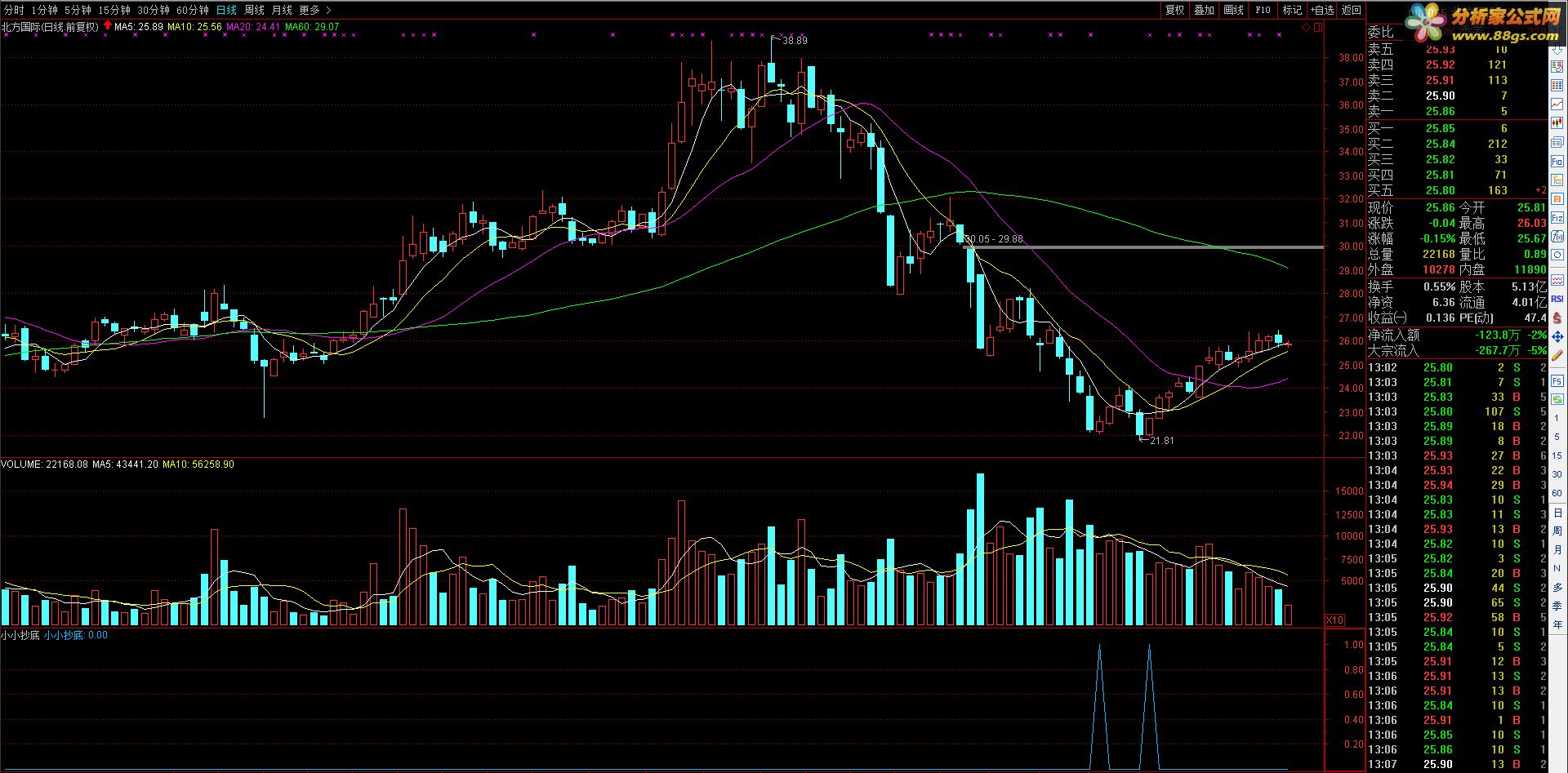The height and width of the screenshot is (773, 1568).
Task: Click the MA60: 29.07 label
Action: pyautogui.click(x=312, y=27)
